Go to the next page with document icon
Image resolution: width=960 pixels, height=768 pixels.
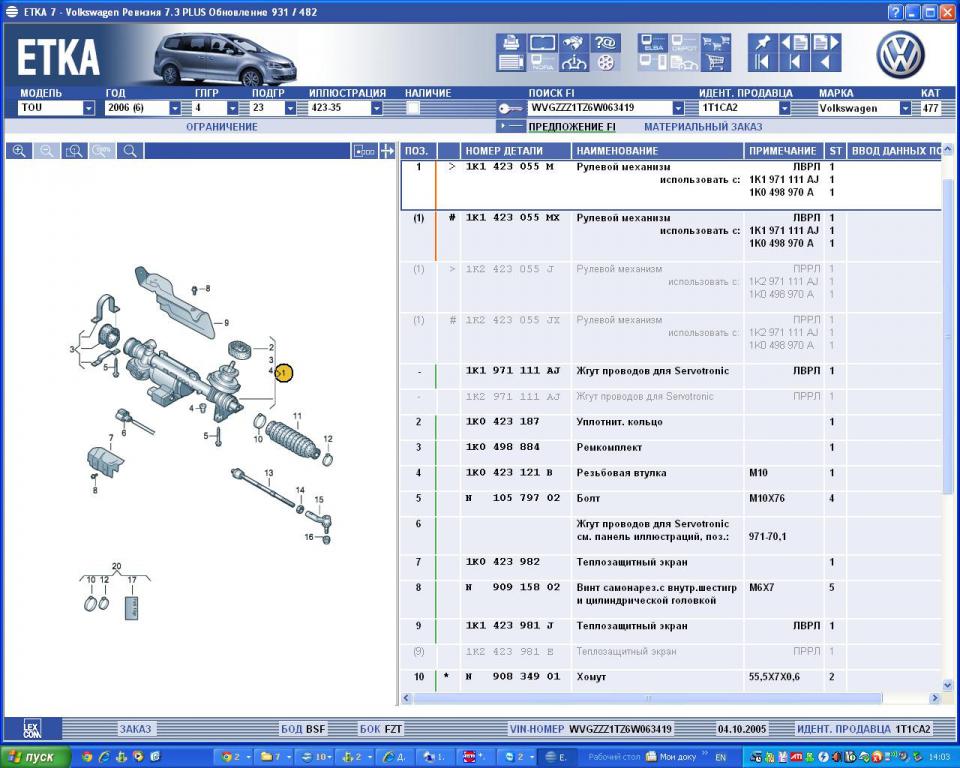click(x=826, y=42)
